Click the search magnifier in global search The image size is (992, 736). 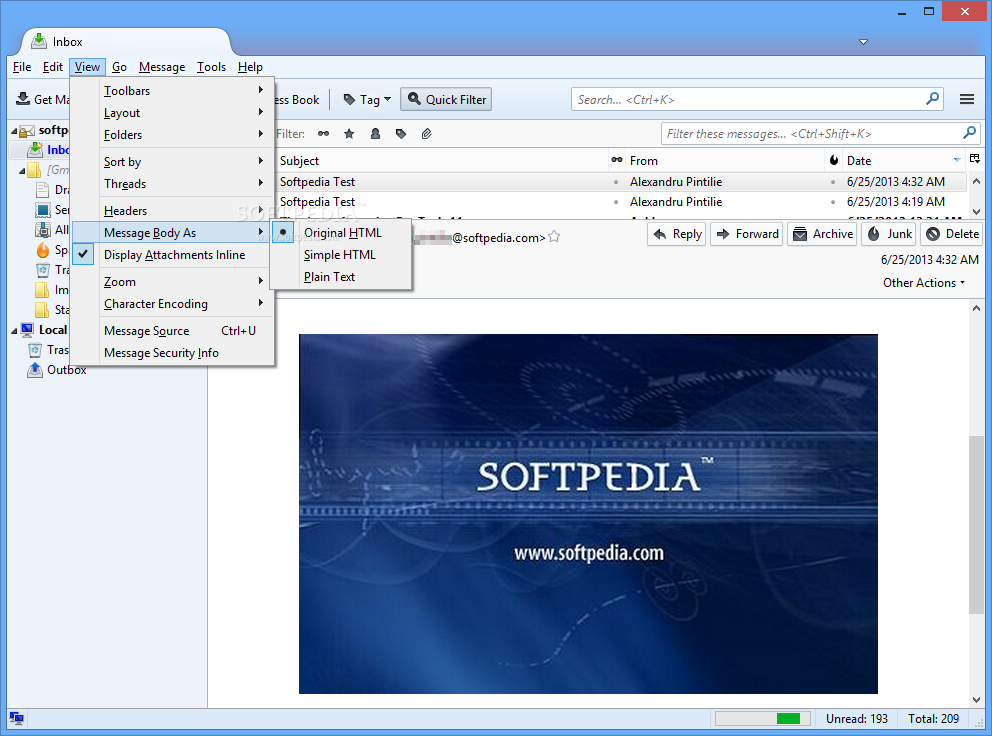tap(933, 99)
